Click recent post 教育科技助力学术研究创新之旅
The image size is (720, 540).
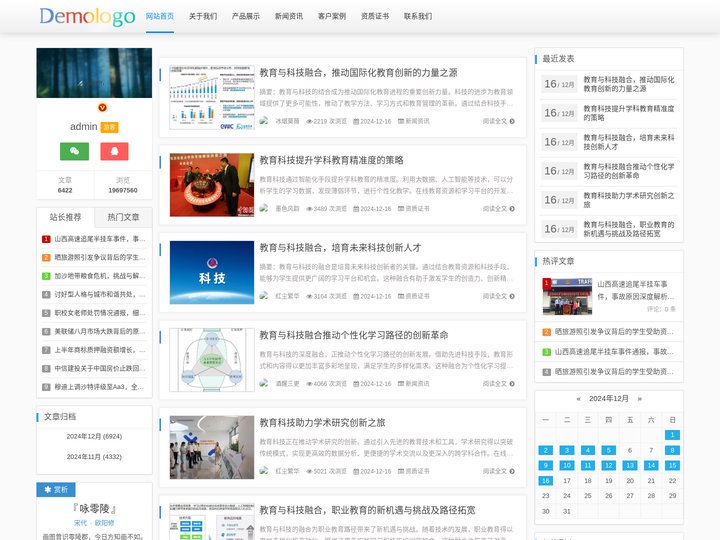[629, 200]
